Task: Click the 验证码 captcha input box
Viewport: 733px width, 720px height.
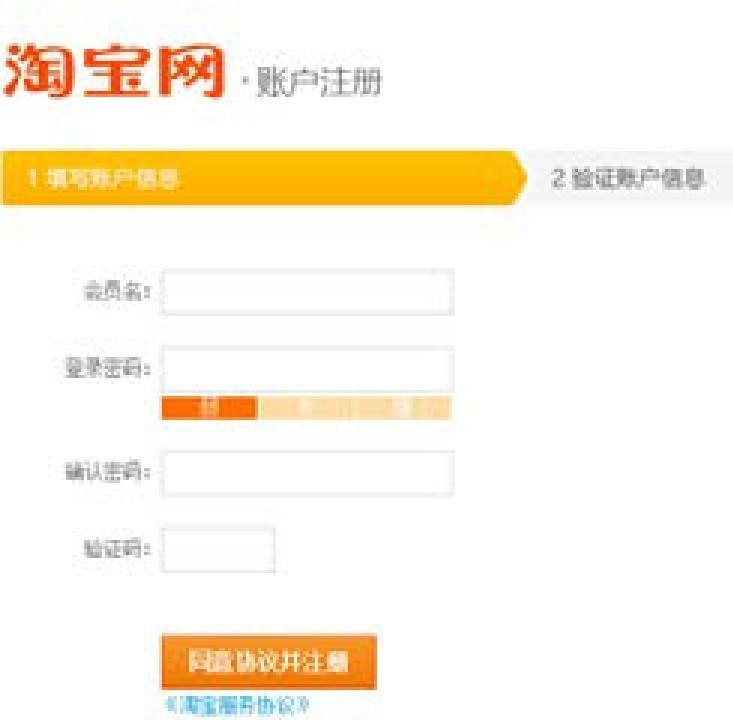Action: click(x=218, y=550)
